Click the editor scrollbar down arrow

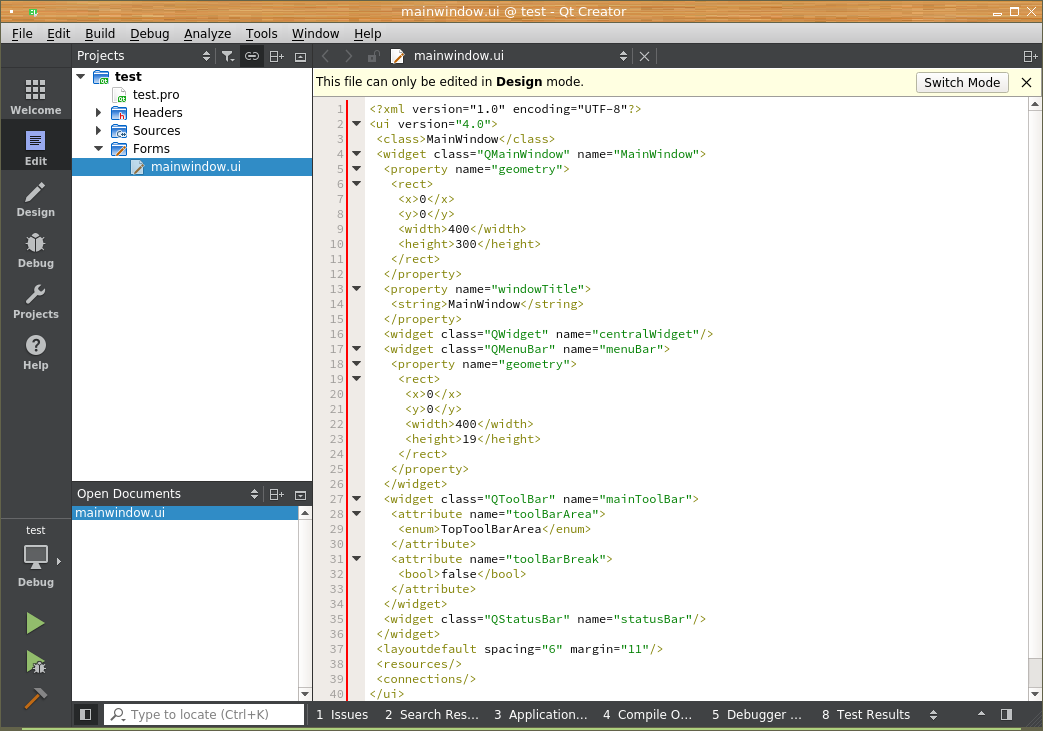[x=1035, y=694]
